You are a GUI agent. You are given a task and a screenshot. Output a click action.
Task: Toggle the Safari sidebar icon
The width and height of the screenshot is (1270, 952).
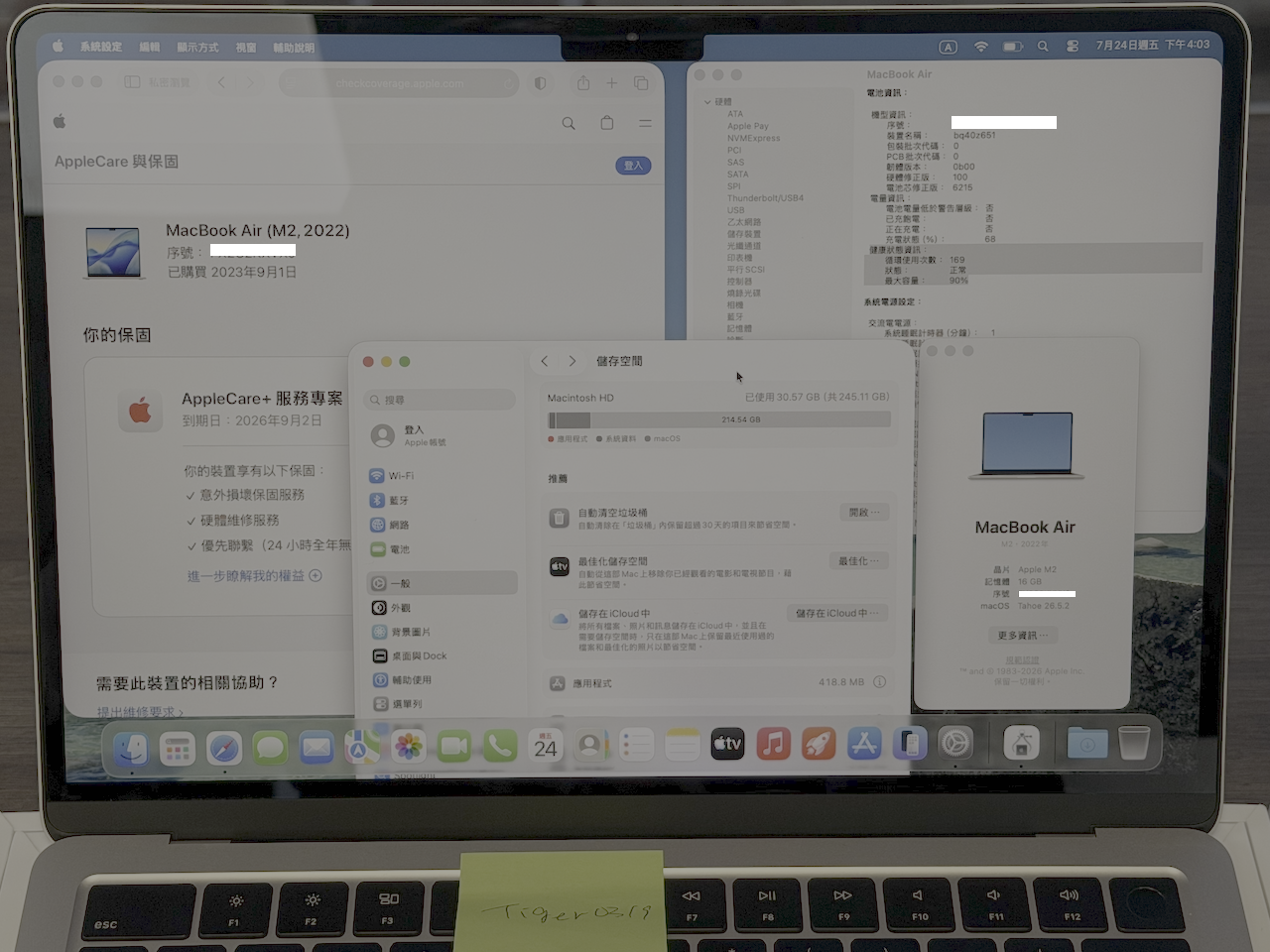pos(132,82)
